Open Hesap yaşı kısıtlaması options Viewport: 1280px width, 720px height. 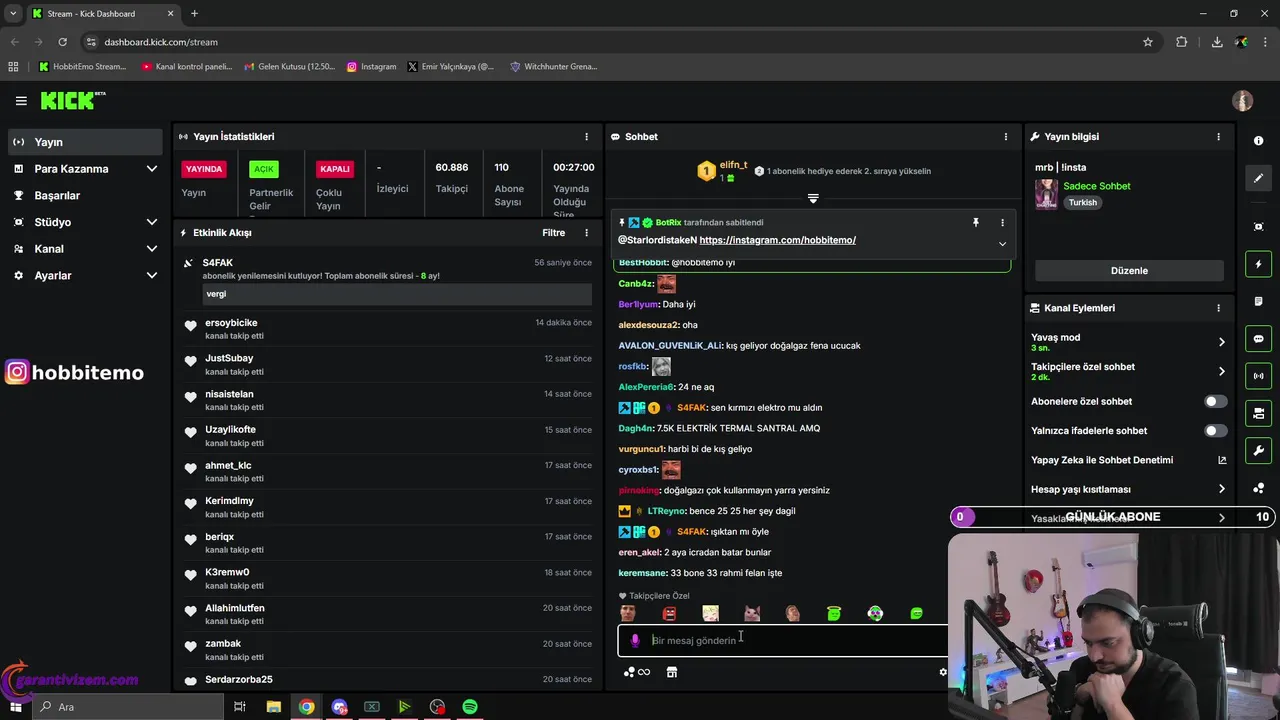1128,489
